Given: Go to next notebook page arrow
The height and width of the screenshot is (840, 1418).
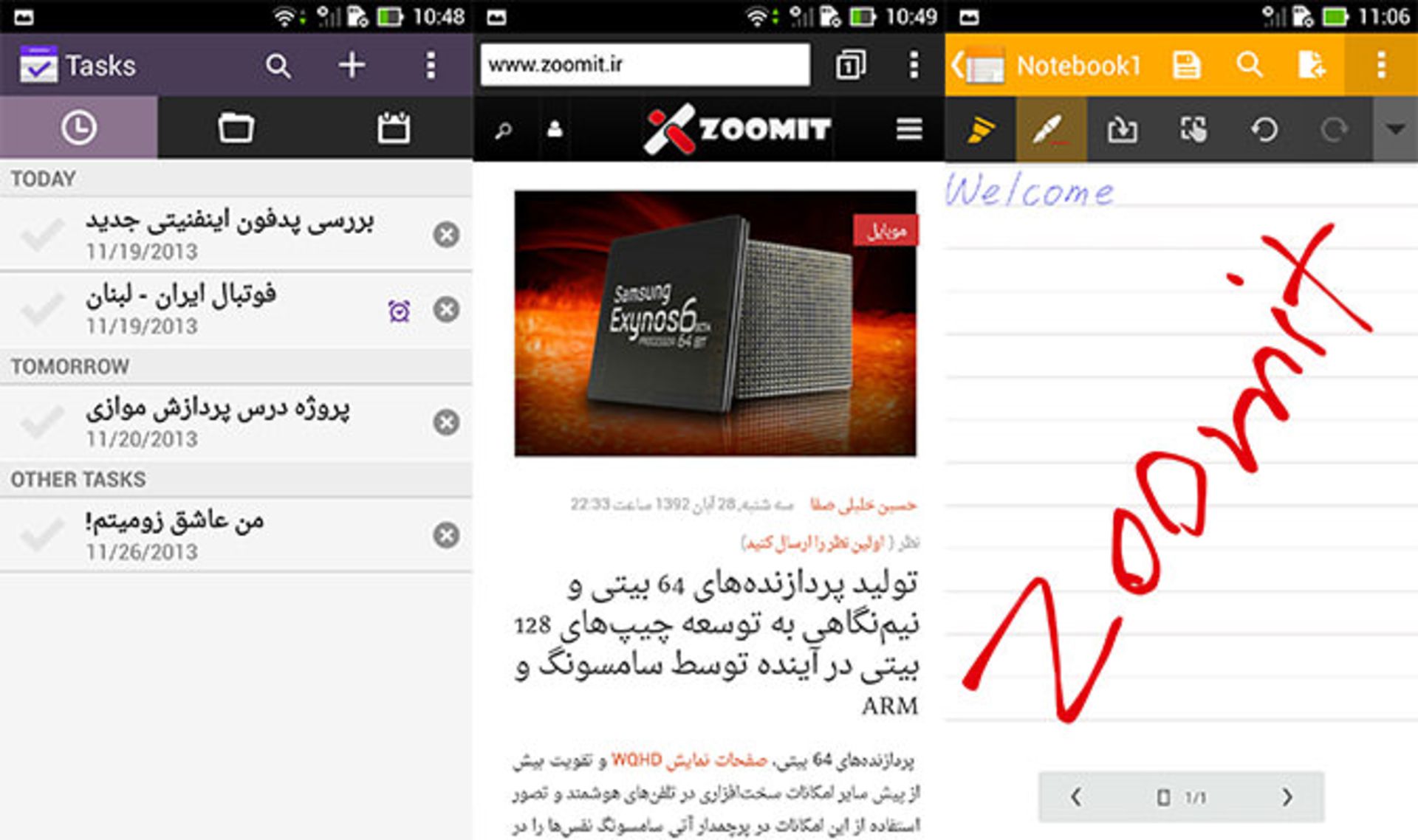Looking at the screenshot, I should pos(1287,797).
